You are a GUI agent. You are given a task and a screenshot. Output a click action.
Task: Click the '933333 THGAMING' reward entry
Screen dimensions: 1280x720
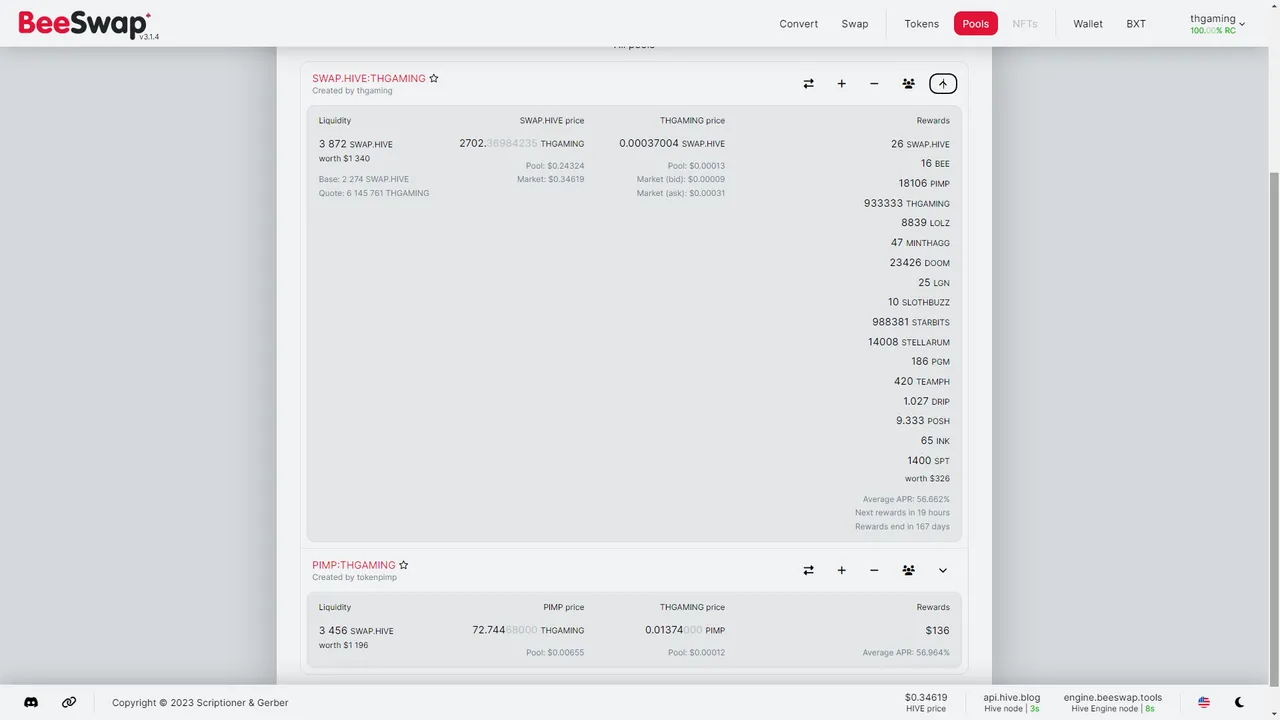[x=907, y=203]
